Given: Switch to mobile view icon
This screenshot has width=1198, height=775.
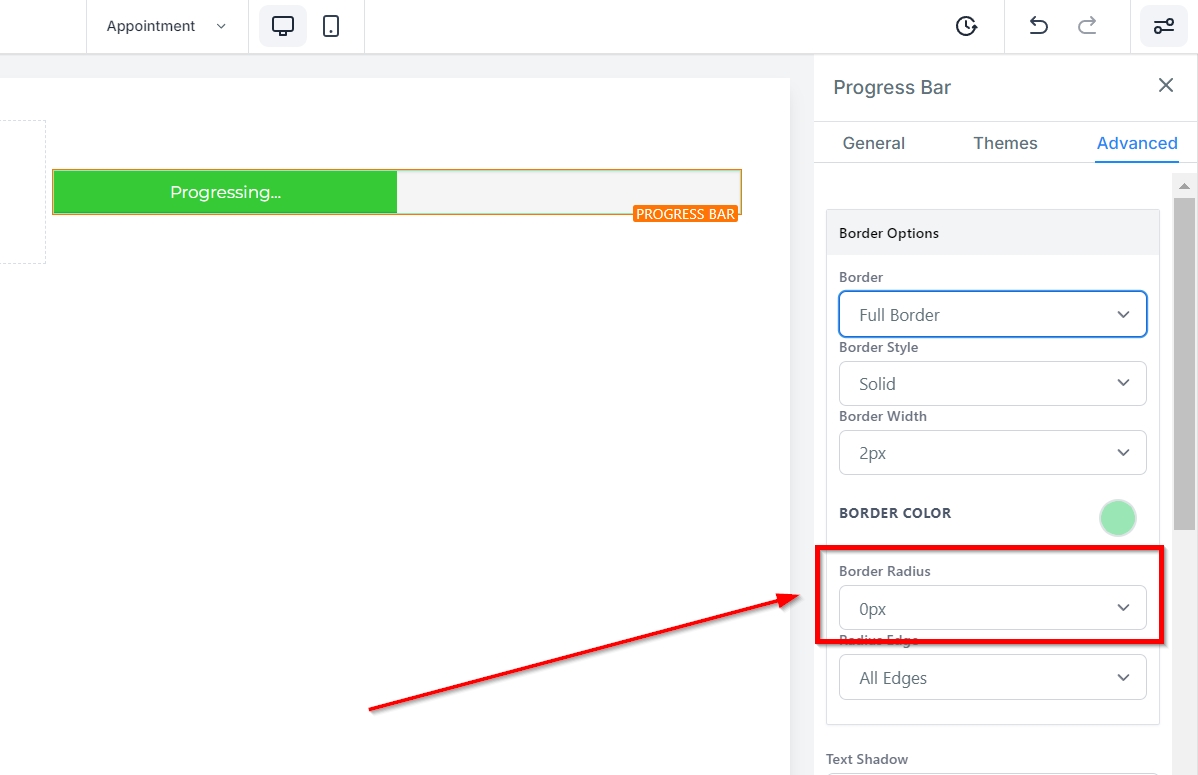Looking at the screenshot, I should 331,26.
